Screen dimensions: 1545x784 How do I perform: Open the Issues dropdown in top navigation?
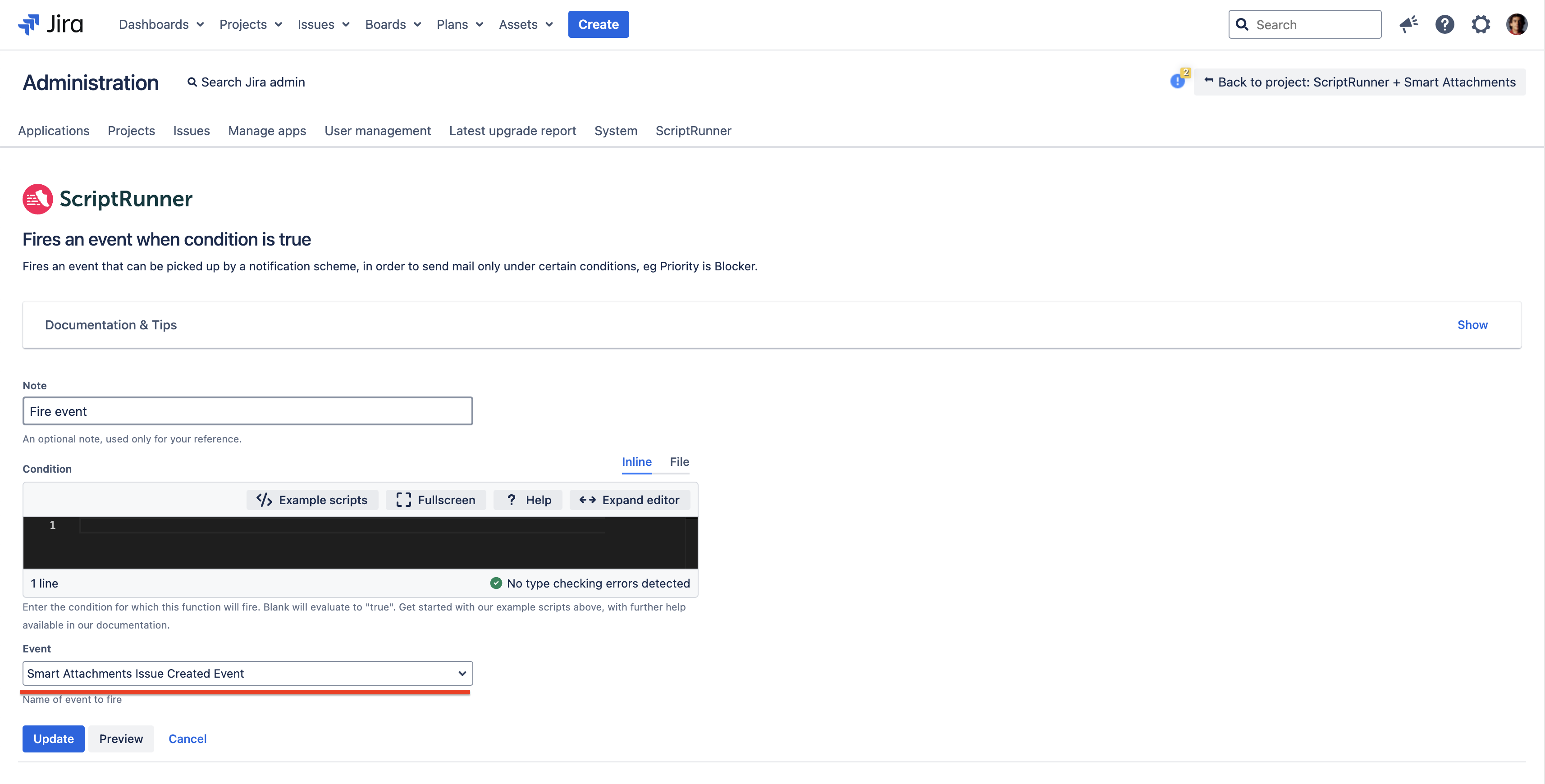pyautogui.click(x=323, y=25)
